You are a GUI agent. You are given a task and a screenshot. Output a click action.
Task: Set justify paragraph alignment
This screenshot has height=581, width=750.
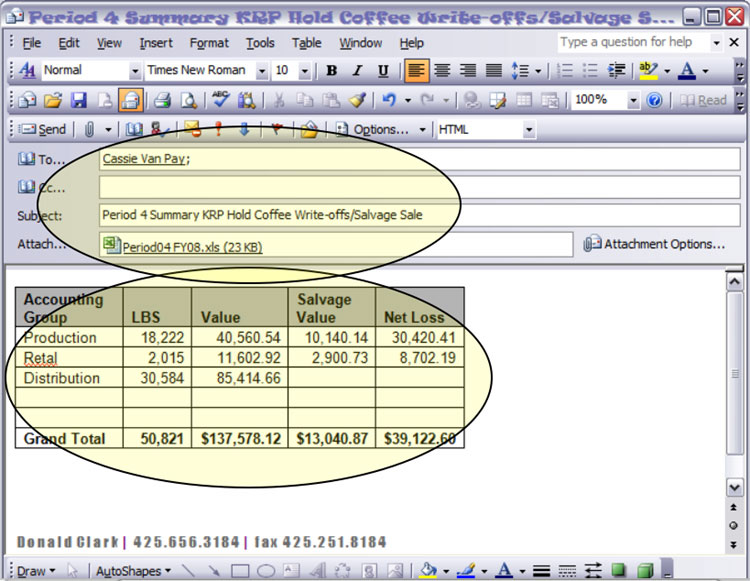point(494,71)
